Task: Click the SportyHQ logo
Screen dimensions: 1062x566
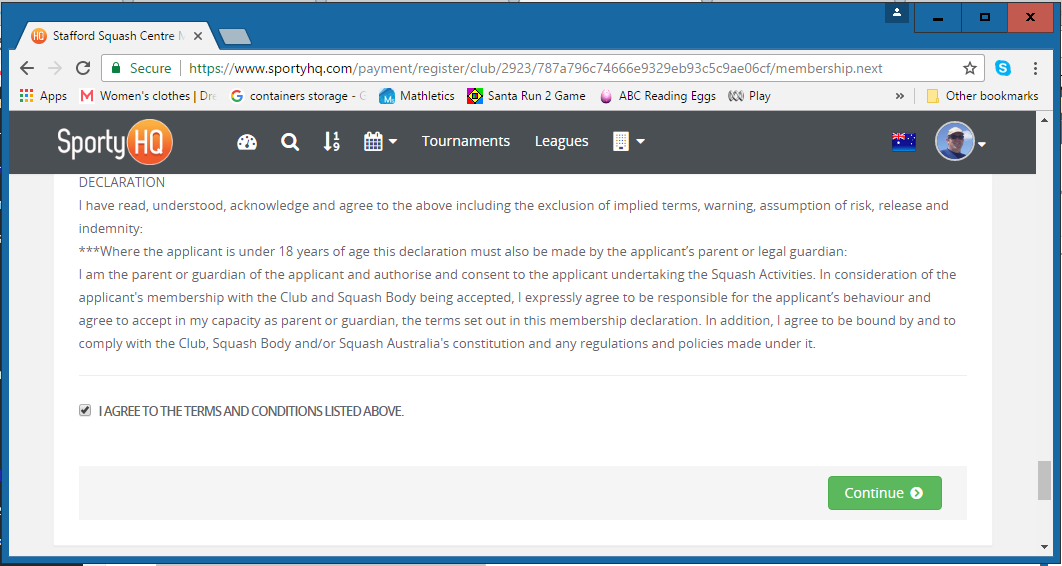Action: click(x=114, y=142)
